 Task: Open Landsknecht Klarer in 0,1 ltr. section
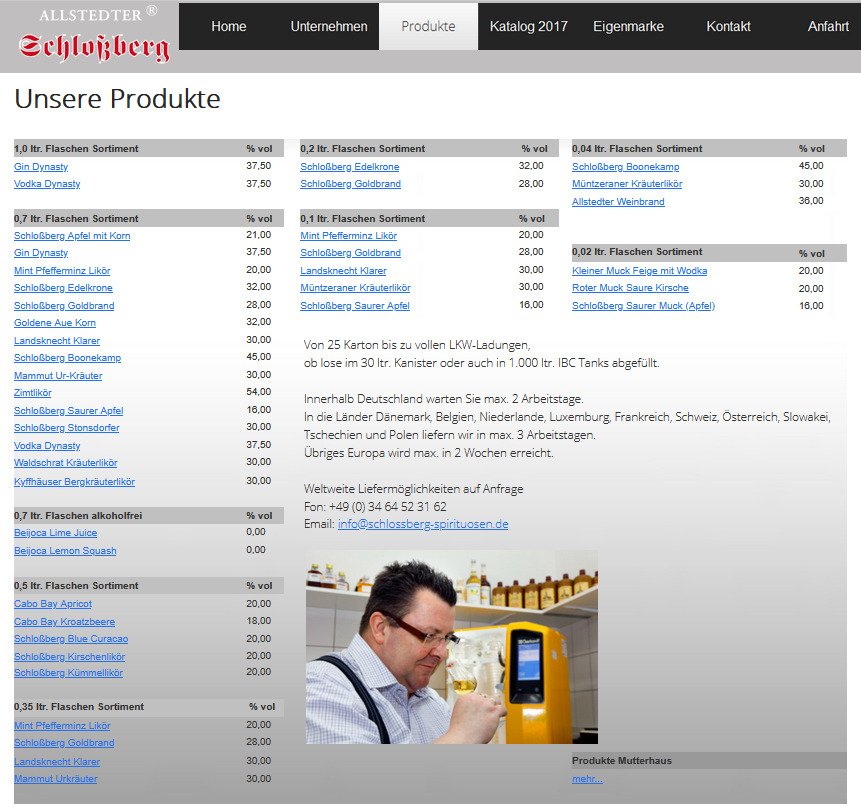[343, 271]
